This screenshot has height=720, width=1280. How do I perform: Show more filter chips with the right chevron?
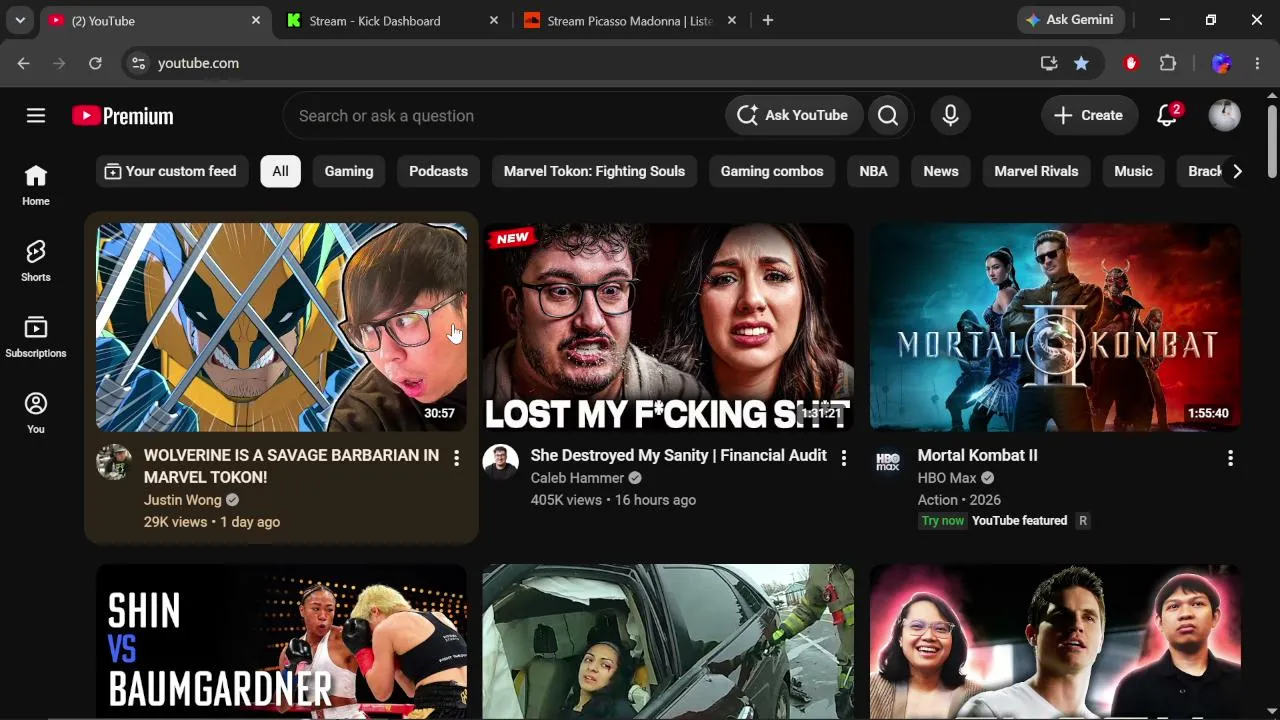coord(1237,171)
